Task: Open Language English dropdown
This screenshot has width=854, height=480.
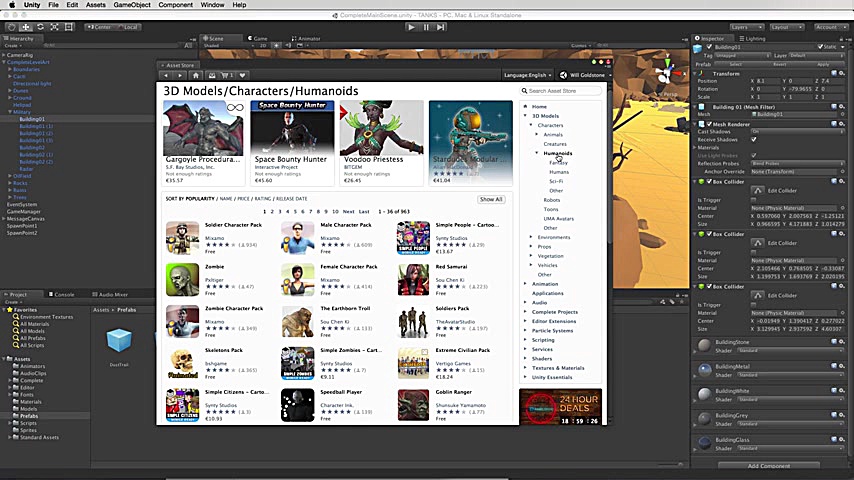Action: [x=527, y=75]
